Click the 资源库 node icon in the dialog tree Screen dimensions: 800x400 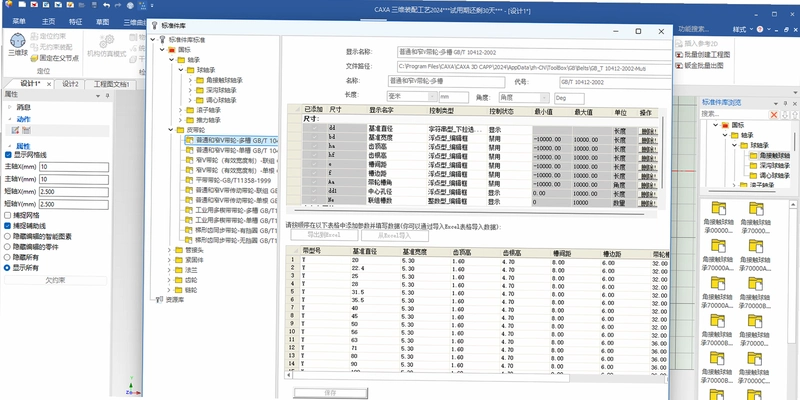pos(160,300)
